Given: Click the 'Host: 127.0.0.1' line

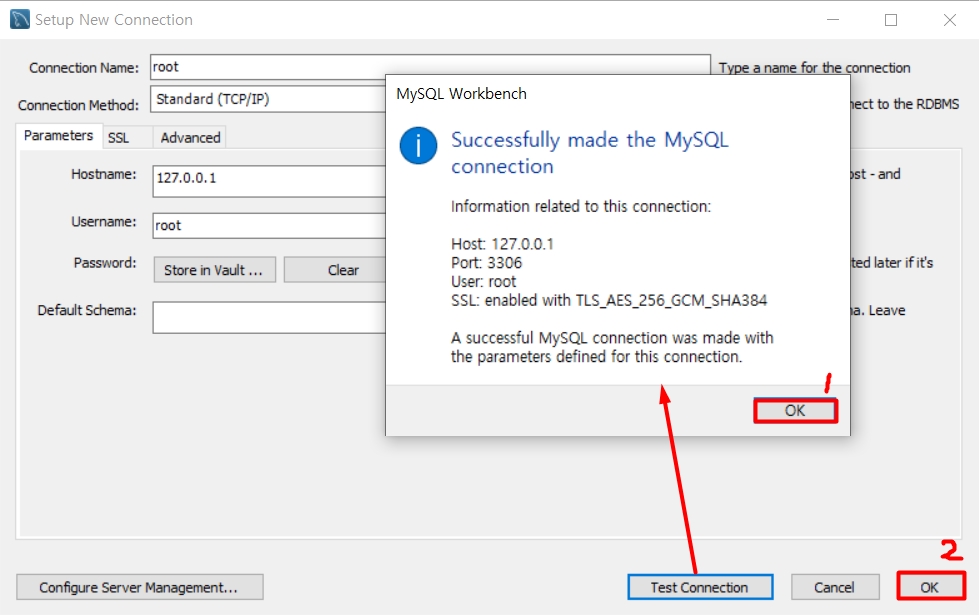Looking at the screenshot, I should 502,244.
